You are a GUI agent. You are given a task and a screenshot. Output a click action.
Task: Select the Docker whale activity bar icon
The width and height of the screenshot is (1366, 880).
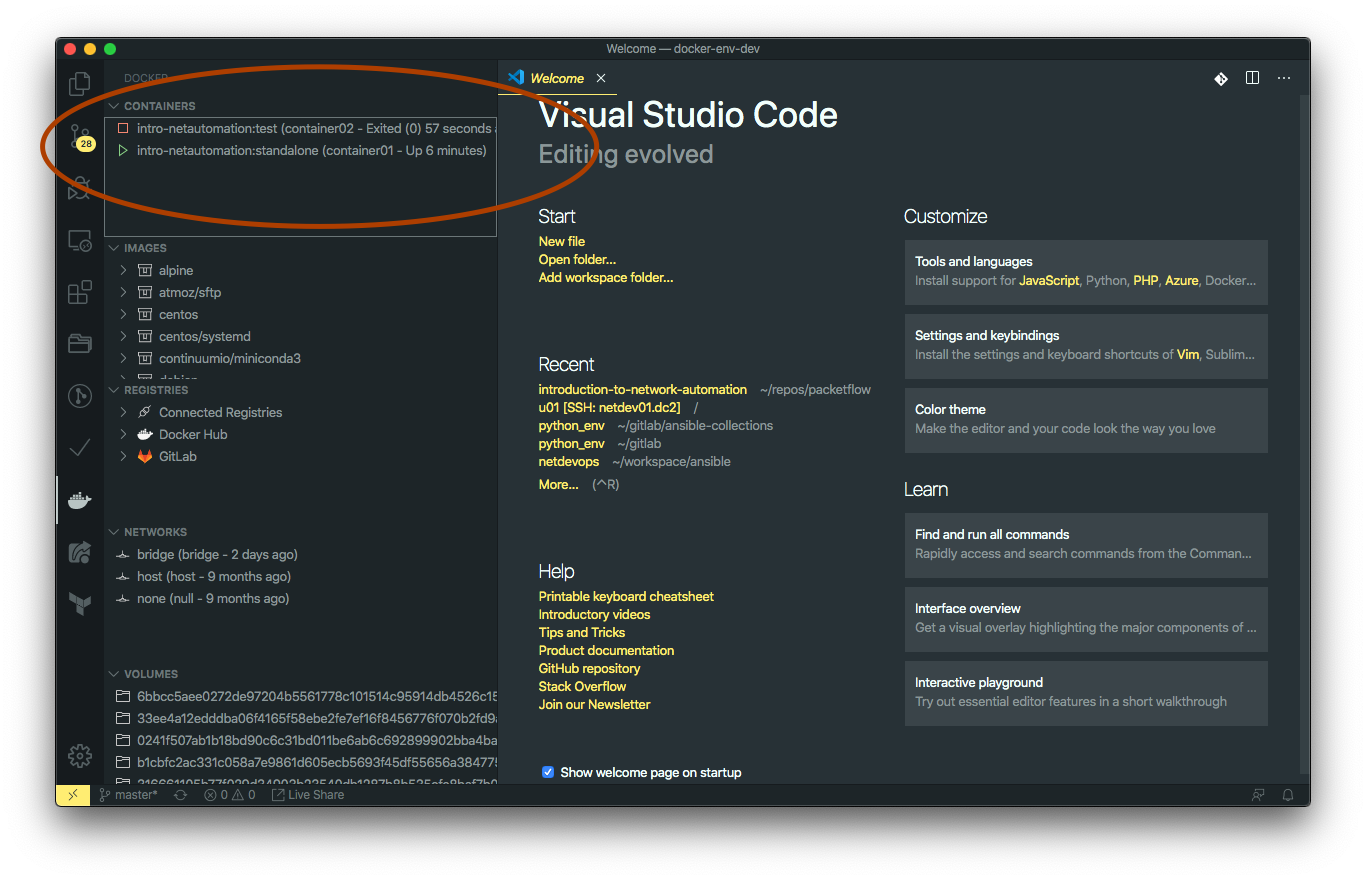80,500
